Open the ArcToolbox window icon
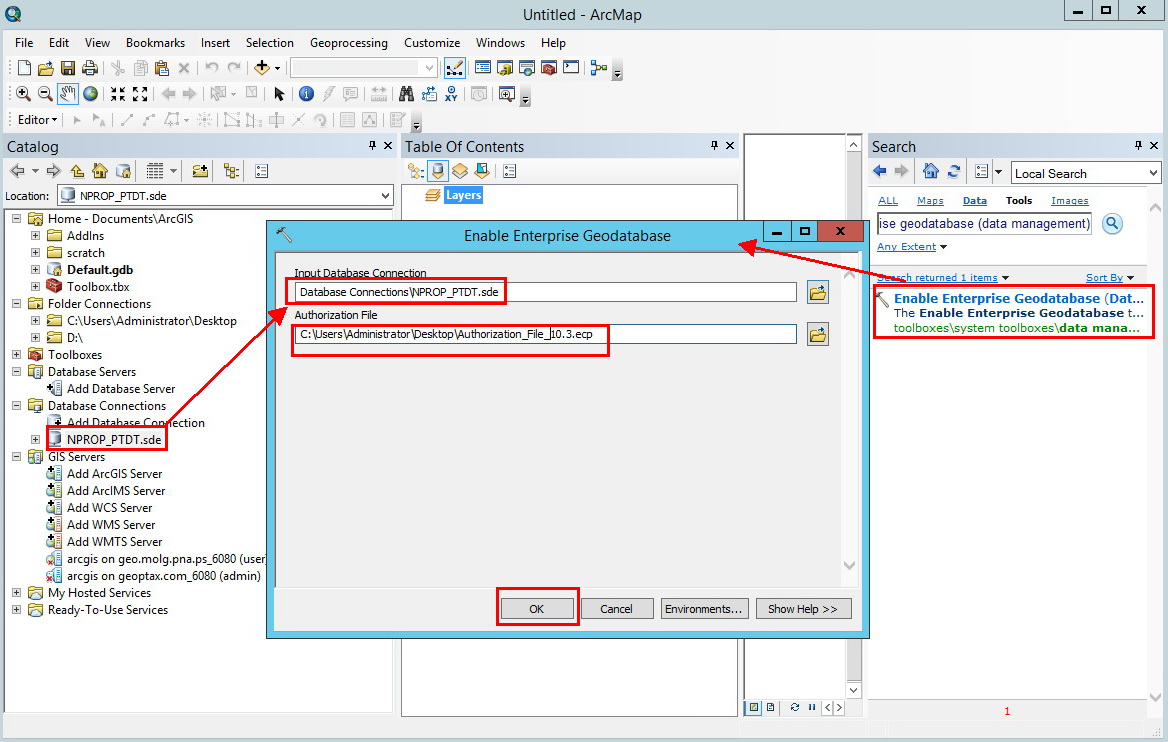This screenshot has width=1168, height=742. point(549,68)
